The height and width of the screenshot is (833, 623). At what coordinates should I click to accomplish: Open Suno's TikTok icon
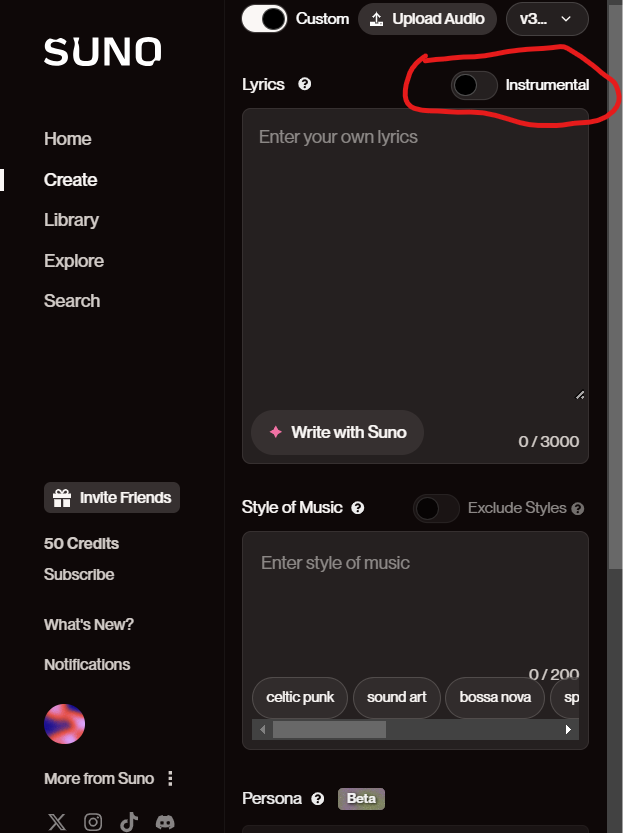129,821
